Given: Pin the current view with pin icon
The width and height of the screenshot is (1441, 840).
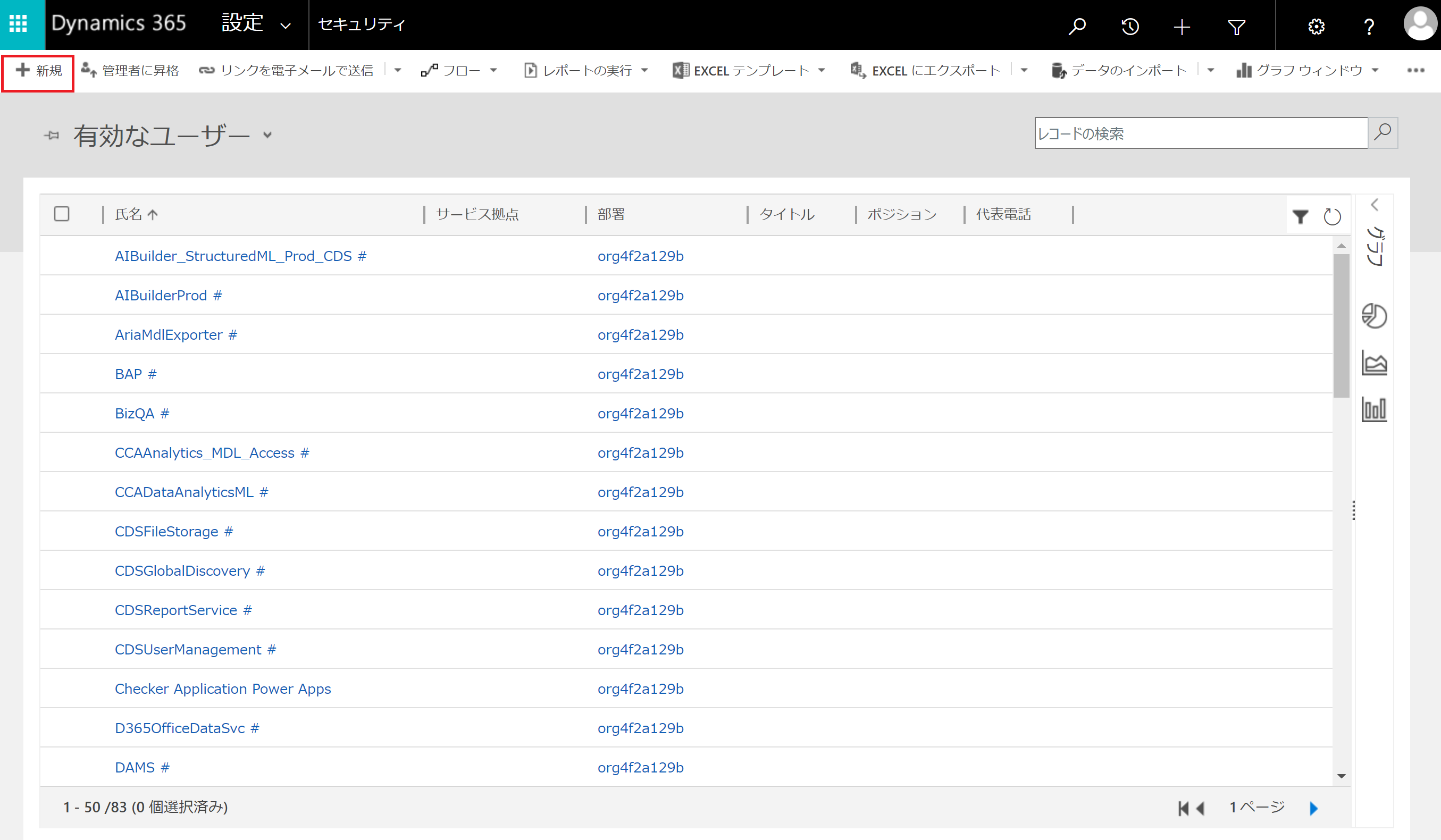Looking at the screenshot, I should [x=52, y=136].
